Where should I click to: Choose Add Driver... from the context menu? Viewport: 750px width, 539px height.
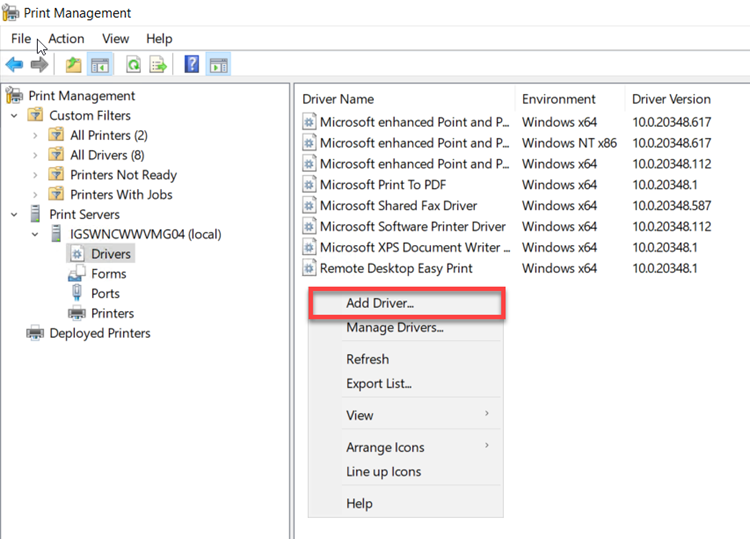380,302
